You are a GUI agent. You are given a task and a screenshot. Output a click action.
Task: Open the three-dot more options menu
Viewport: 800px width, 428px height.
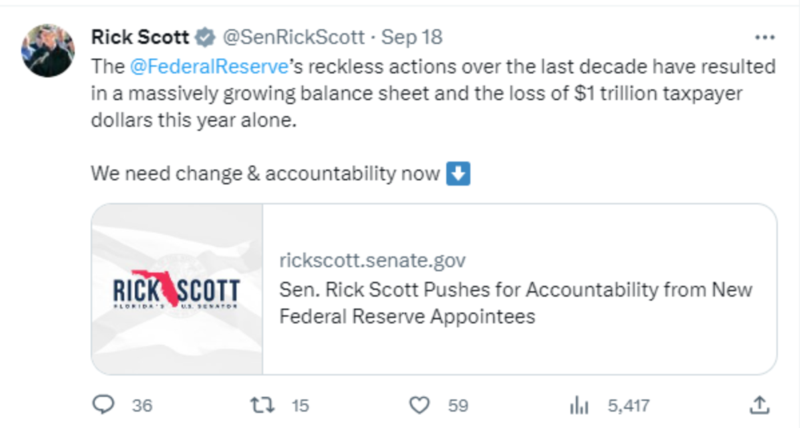pyautogui.click(x=764, y=37)
